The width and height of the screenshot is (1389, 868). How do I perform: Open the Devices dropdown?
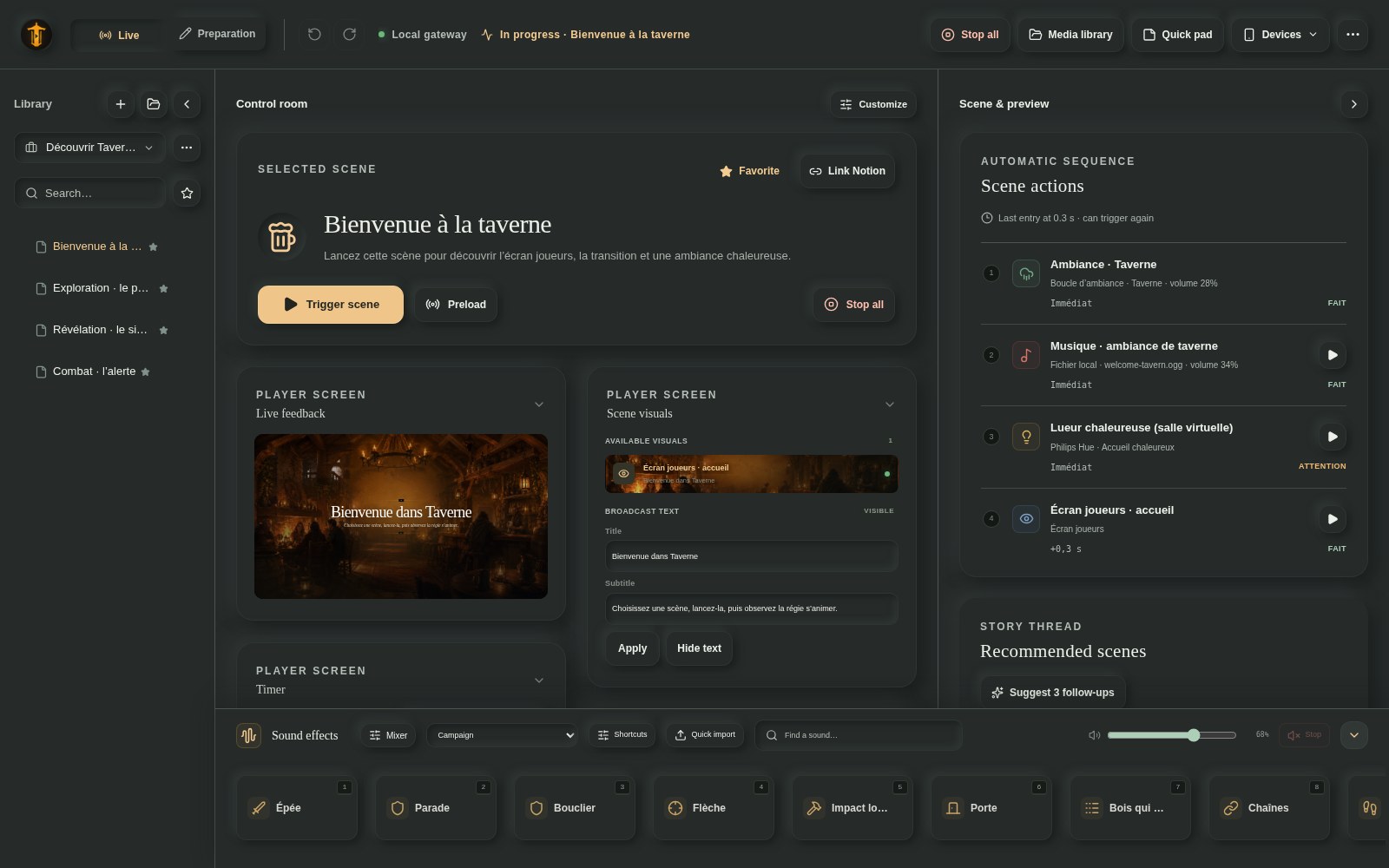tap(1280, 35)
